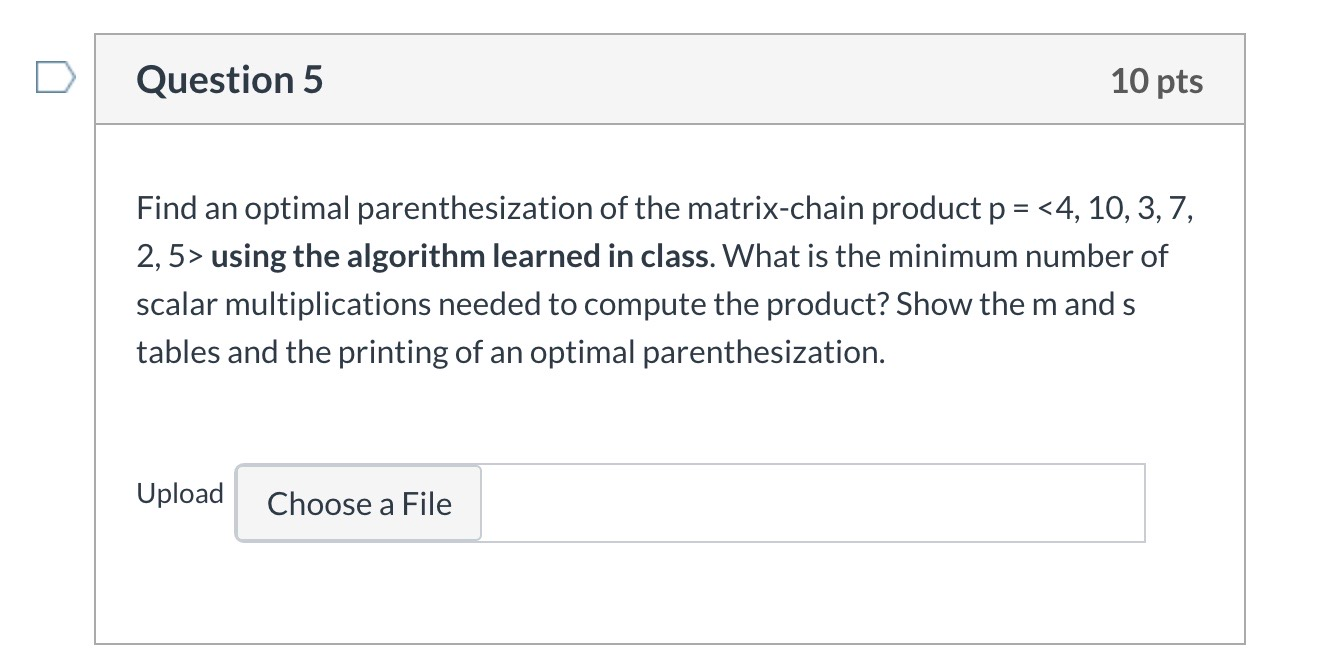
Task: Select the Question 5 title text
Action: (228, 80)
